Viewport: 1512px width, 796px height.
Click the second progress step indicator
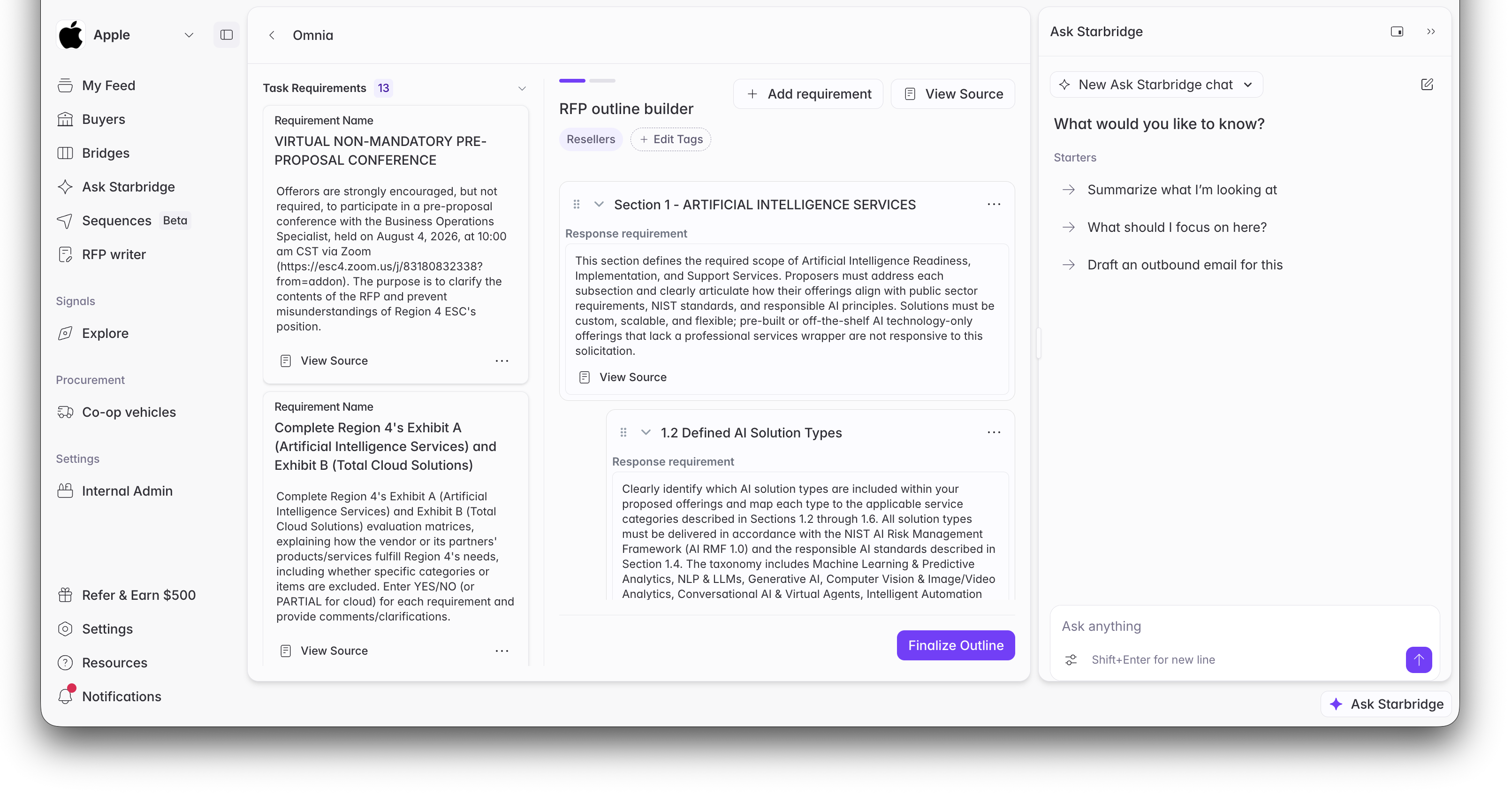click(602, 80)
